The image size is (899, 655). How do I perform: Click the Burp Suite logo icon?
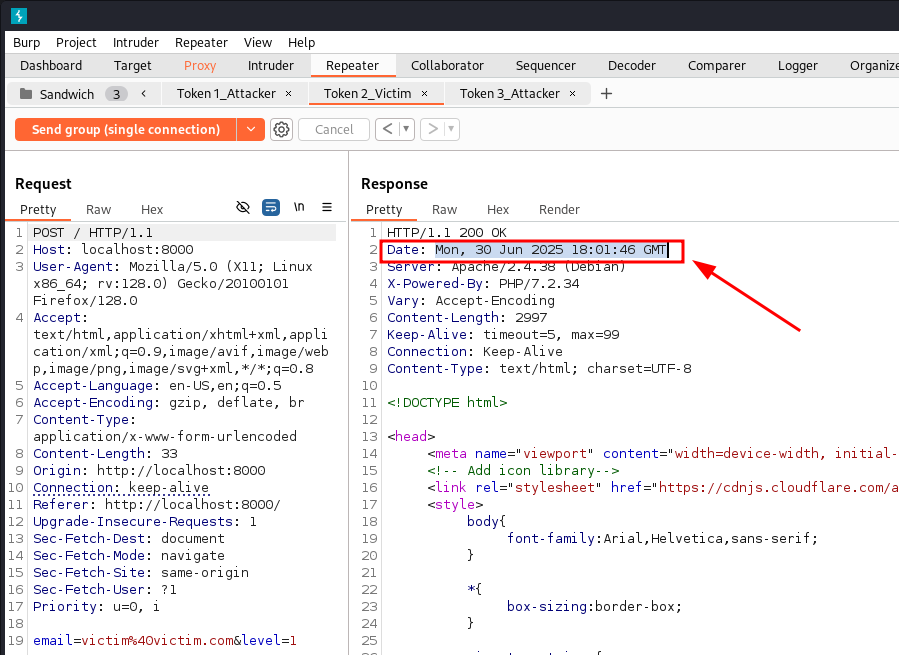tap(19, 15)
